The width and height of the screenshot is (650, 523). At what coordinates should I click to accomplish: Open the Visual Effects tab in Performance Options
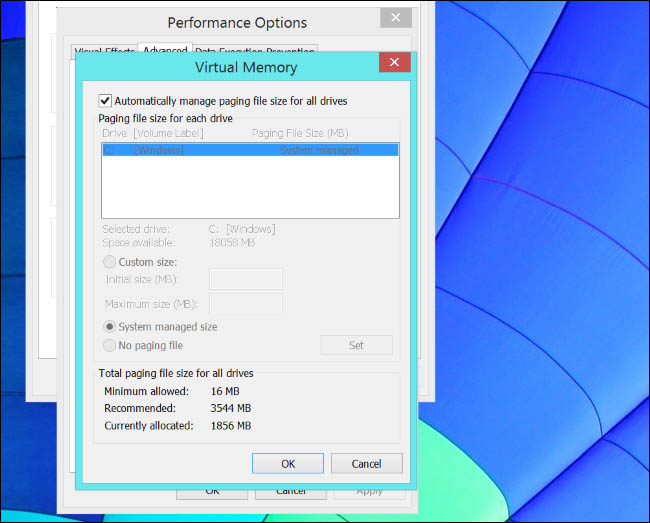click(x=104, y=50)
